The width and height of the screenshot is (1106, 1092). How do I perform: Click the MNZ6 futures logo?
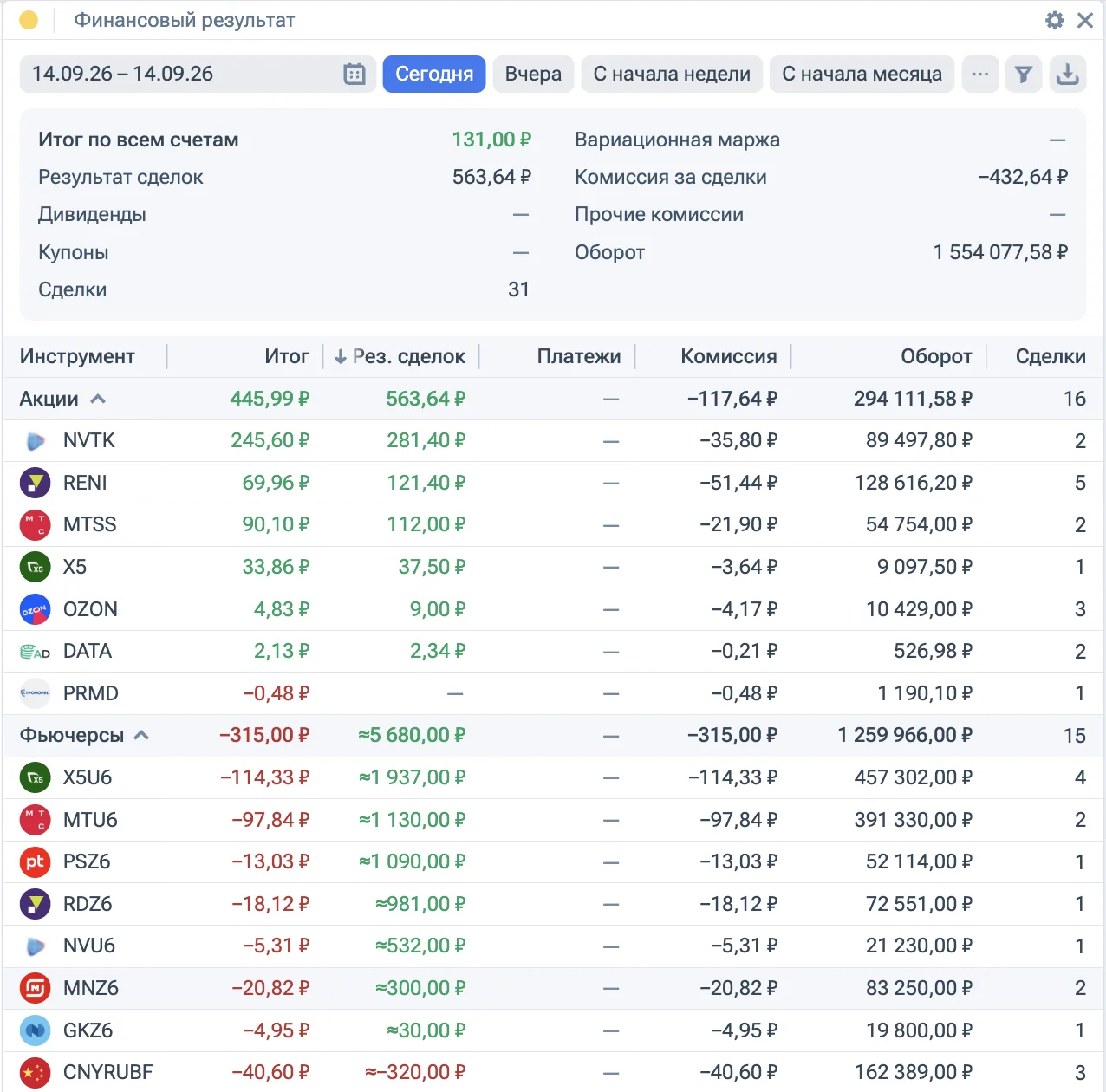tap(36, 988)
